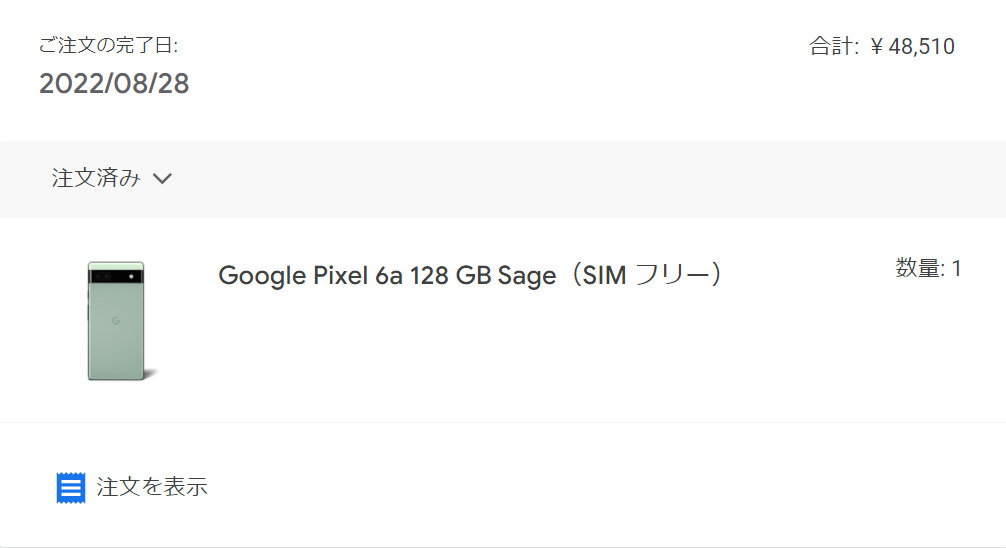Expand the 注文済み chevron arrow
The image size is (1006, 548).
click(162, 179)
